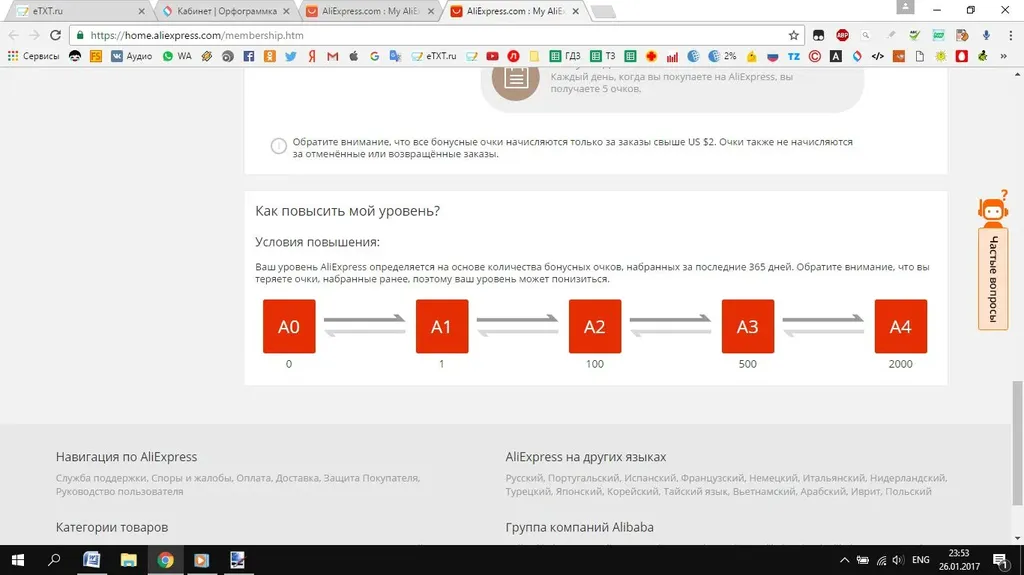Open the AdBlock Plus extension
The image size is (1024, 575).
click(x=842, y=35)
